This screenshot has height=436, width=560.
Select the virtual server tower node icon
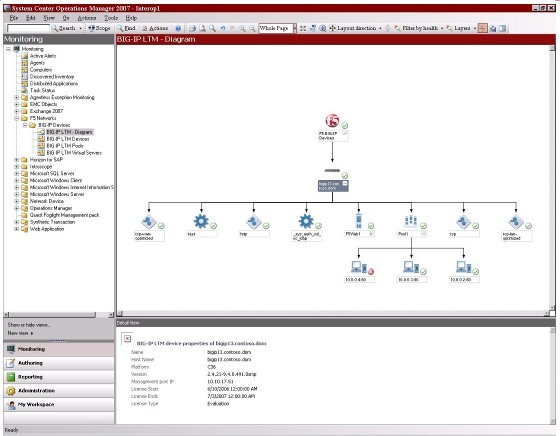(359, 221)
